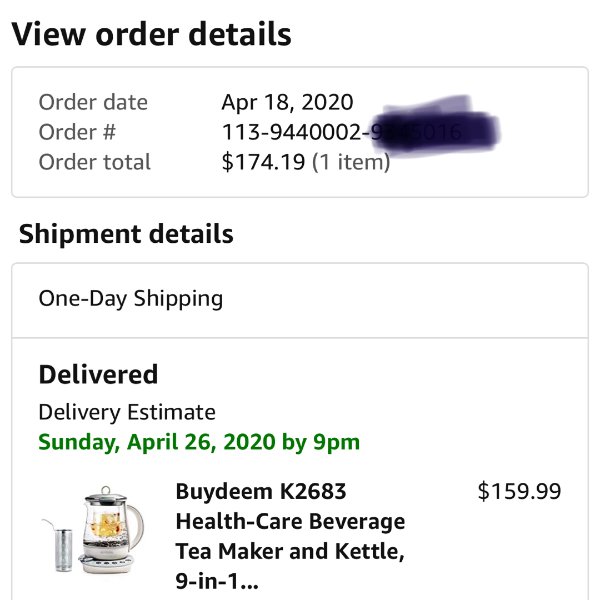
Task: Click the Order date field label
Action: pyautogui.click(x=93, y=102)
